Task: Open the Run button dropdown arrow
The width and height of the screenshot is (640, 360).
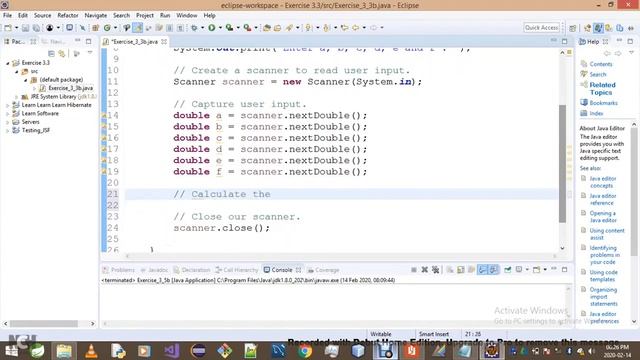Action: [x=220, y=28]
